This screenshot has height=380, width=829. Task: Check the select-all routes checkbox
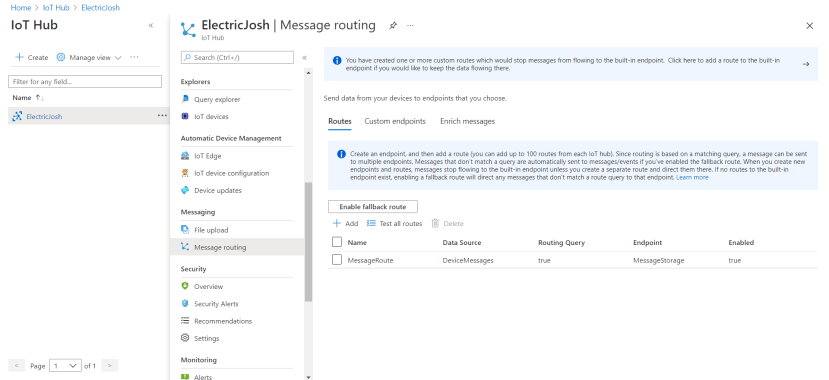(x=337, y=242)
